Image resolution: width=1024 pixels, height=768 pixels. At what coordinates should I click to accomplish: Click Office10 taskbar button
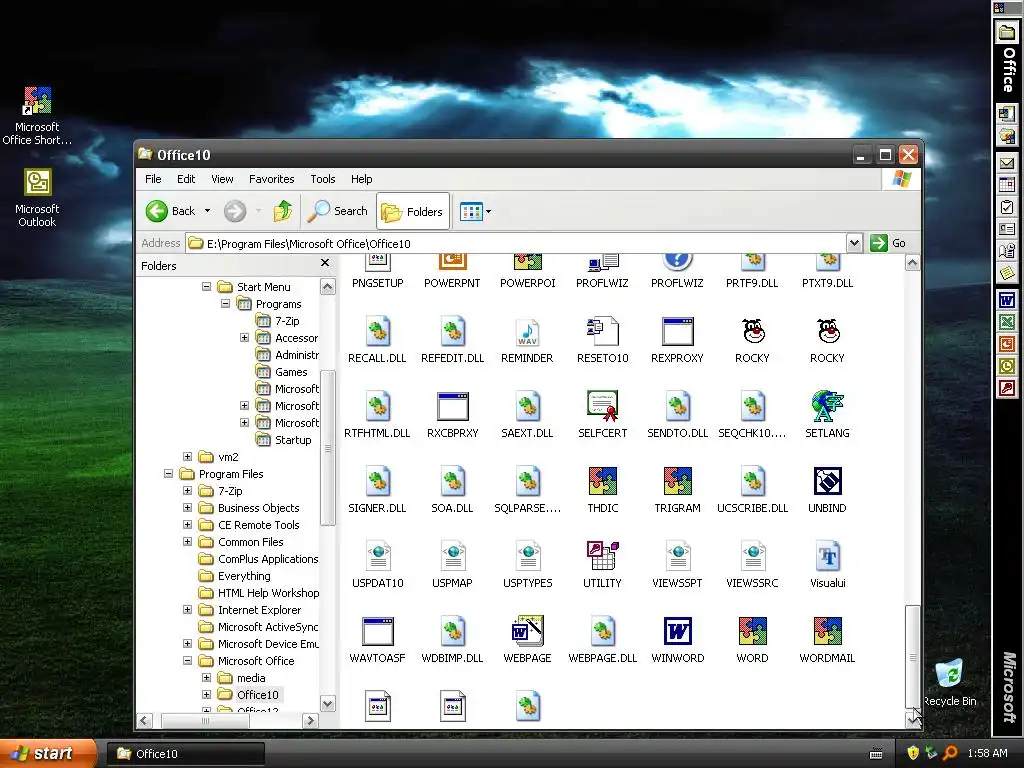[185, 754]
